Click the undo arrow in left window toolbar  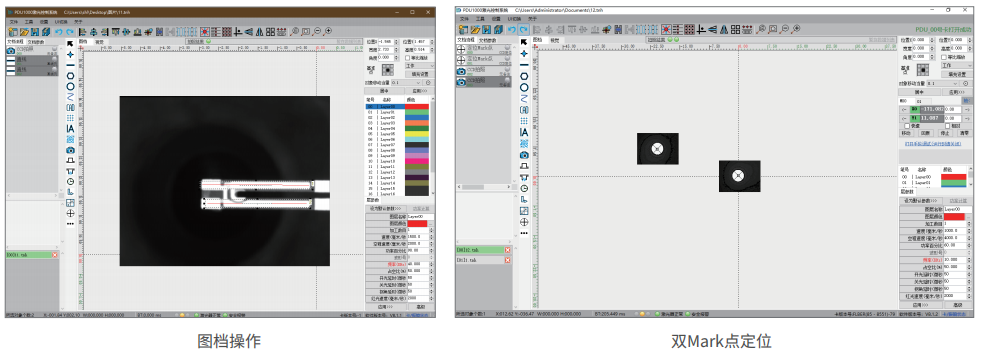(x=59, y=31)
